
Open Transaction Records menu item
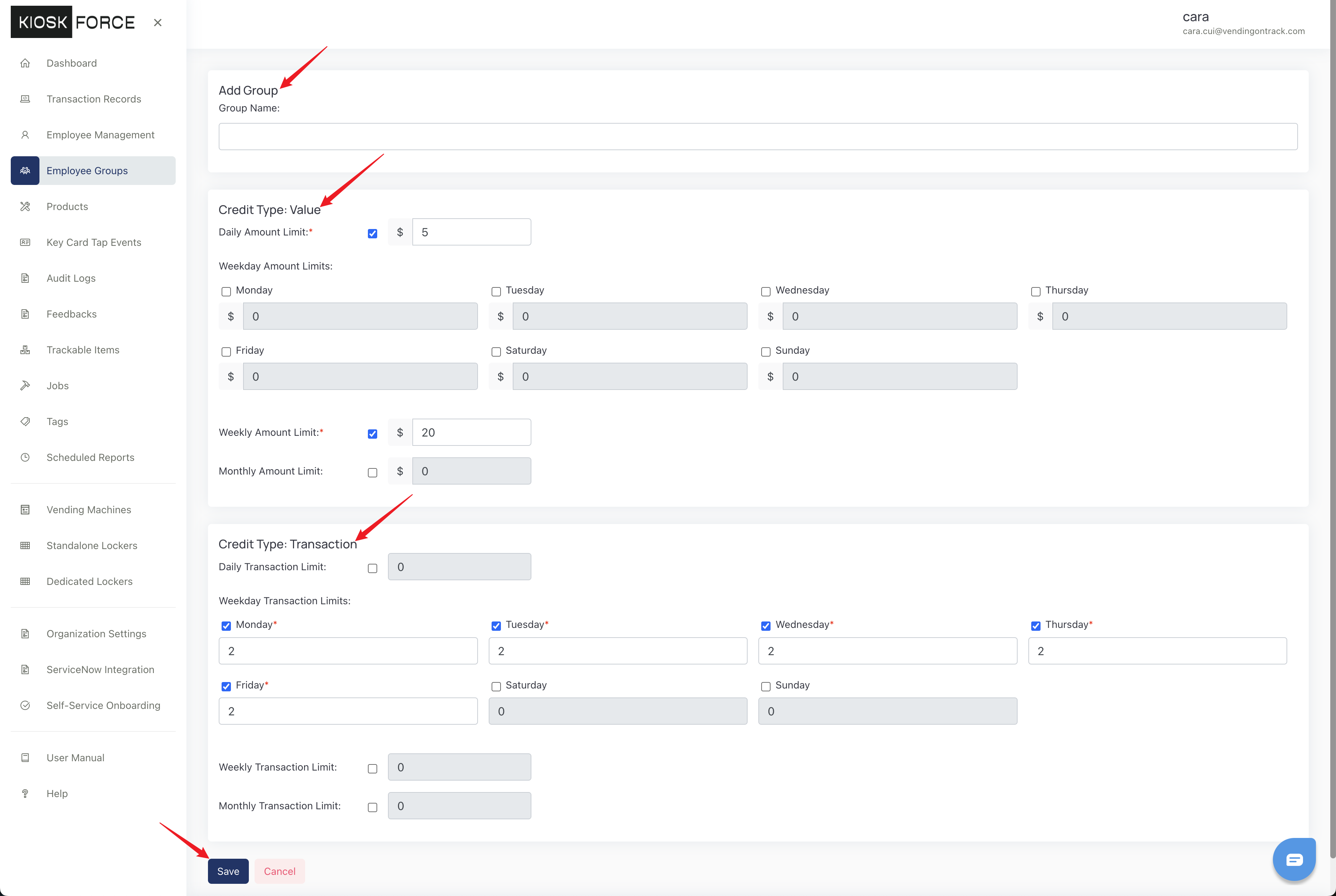[93, 99]
